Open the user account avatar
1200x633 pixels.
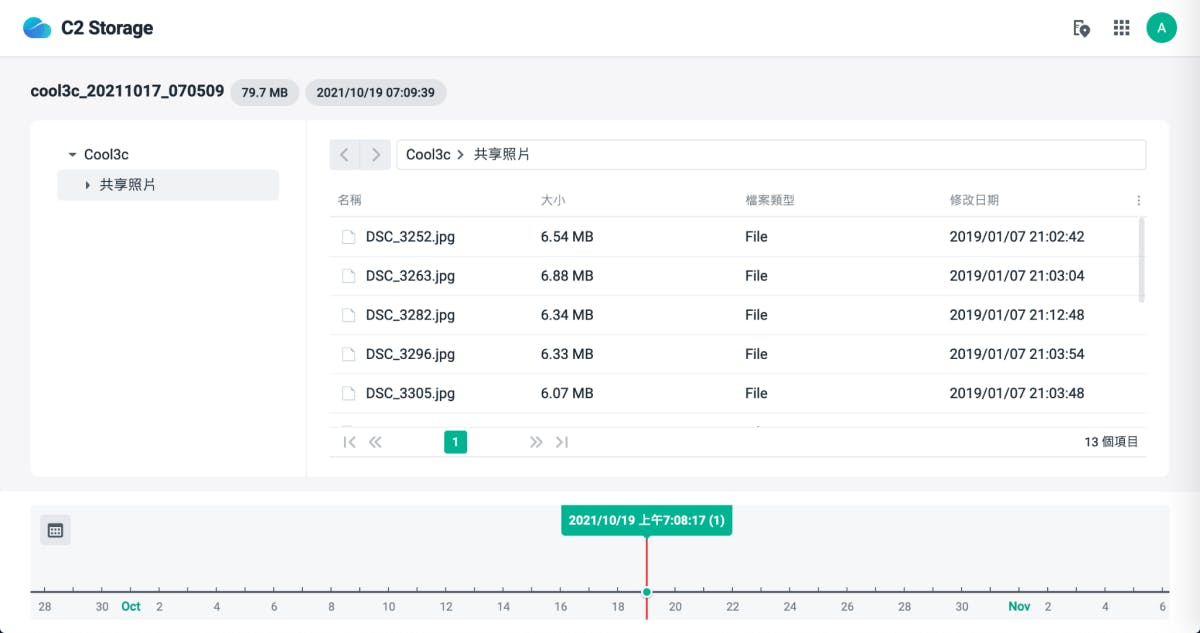coord(1161,28)
